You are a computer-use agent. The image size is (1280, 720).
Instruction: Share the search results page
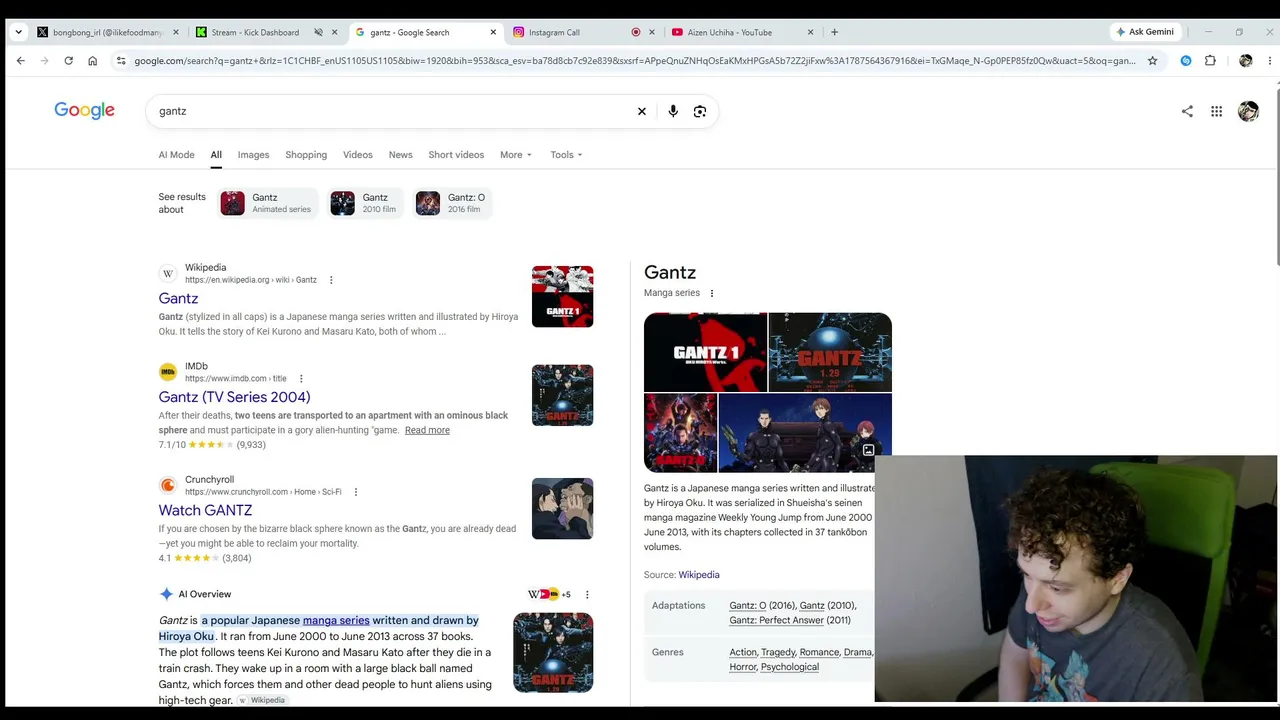[1187, 111]
